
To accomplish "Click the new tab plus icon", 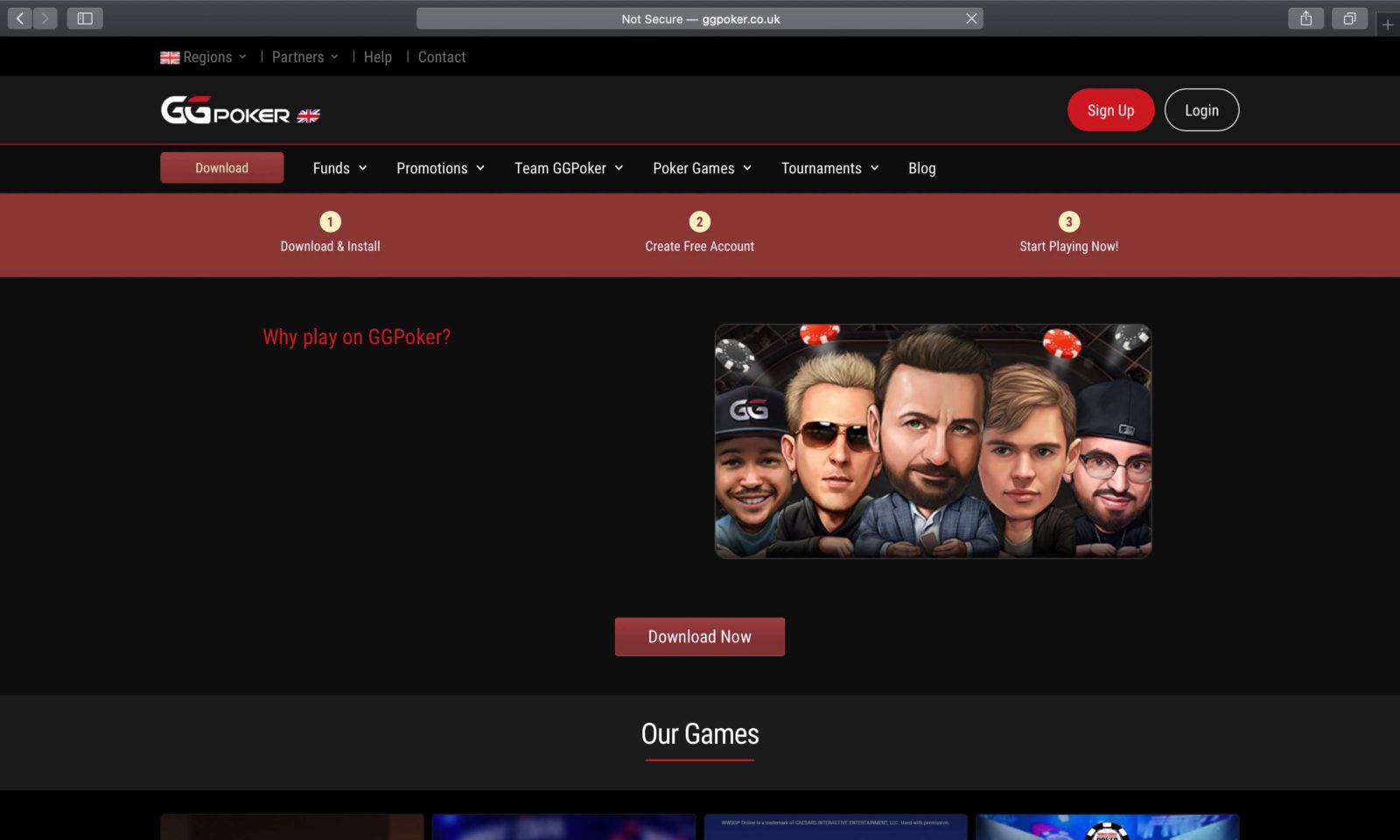I will (x=1387, y=24).
